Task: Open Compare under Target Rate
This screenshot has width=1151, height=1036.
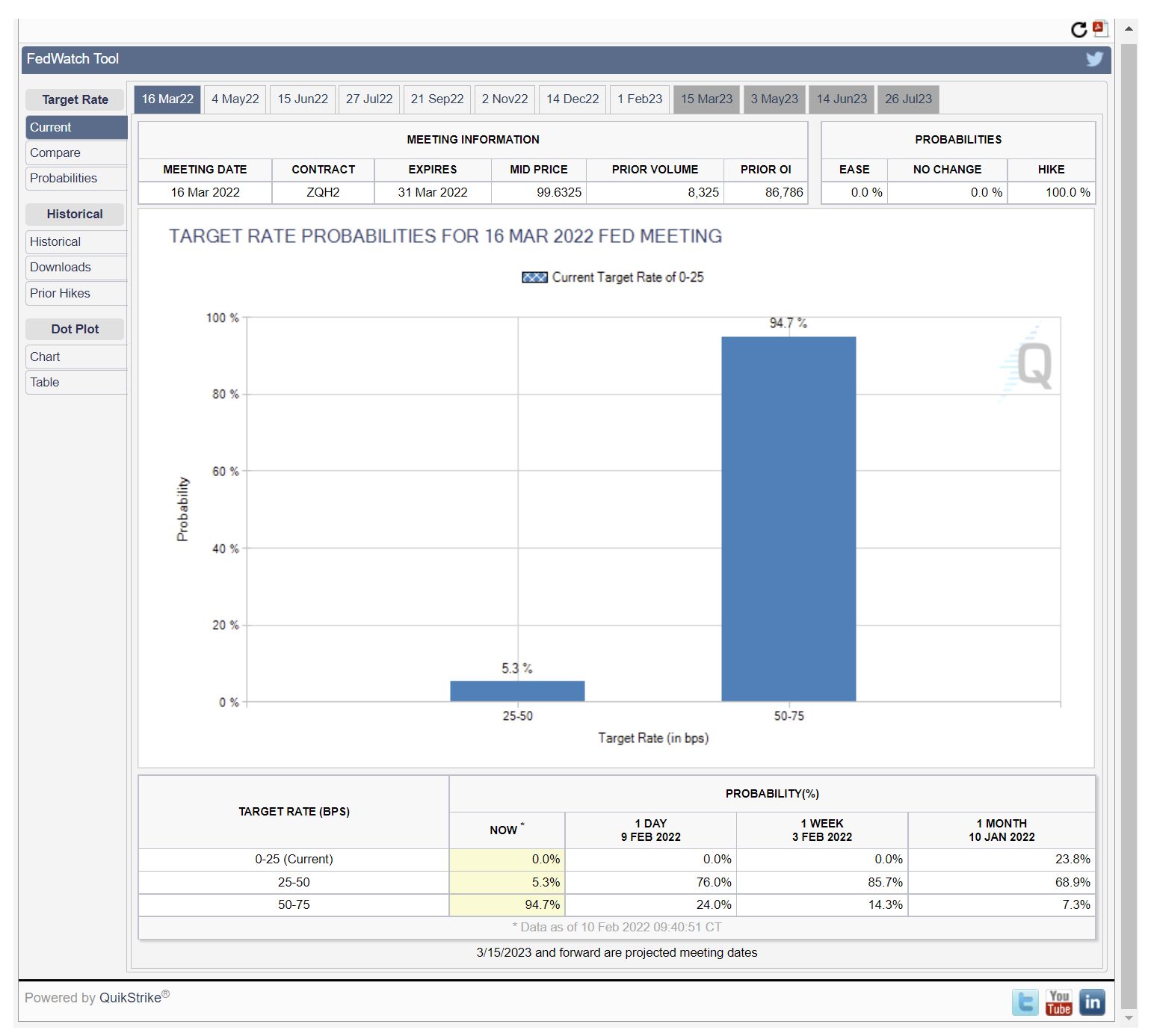Action: pos(55,153)
